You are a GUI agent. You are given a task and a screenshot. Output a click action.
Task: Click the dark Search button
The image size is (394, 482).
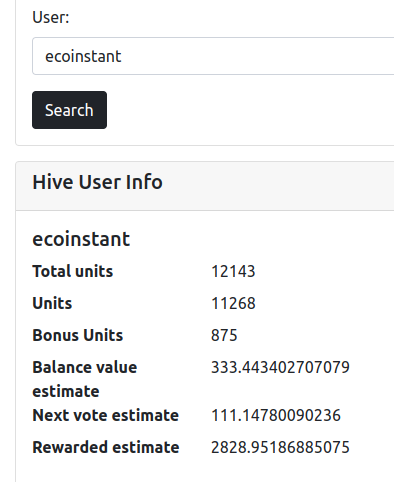(x=69, y=110)
